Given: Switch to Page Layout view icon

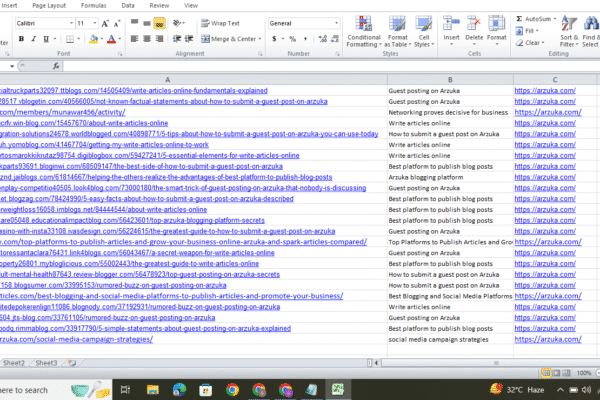Looking at the screenshot, I should coord(556,373).
